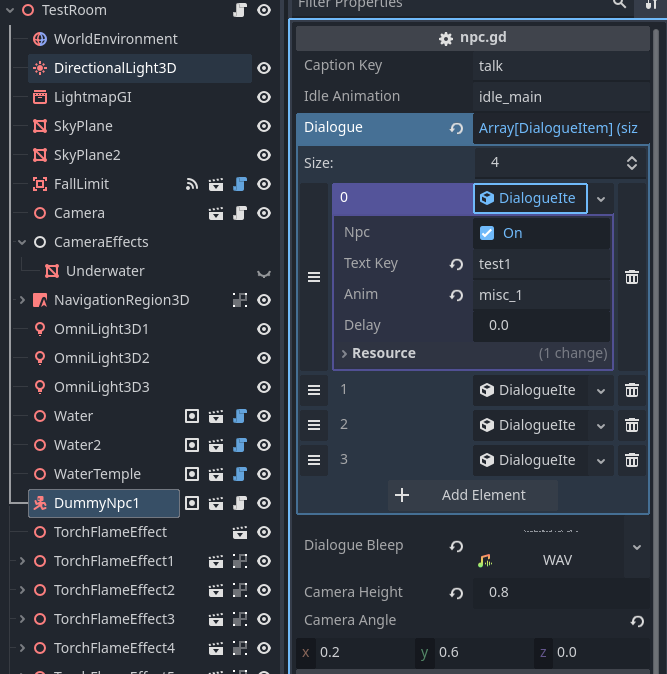Hide the DirectionalLight3D node

click(x=264, y=68)
